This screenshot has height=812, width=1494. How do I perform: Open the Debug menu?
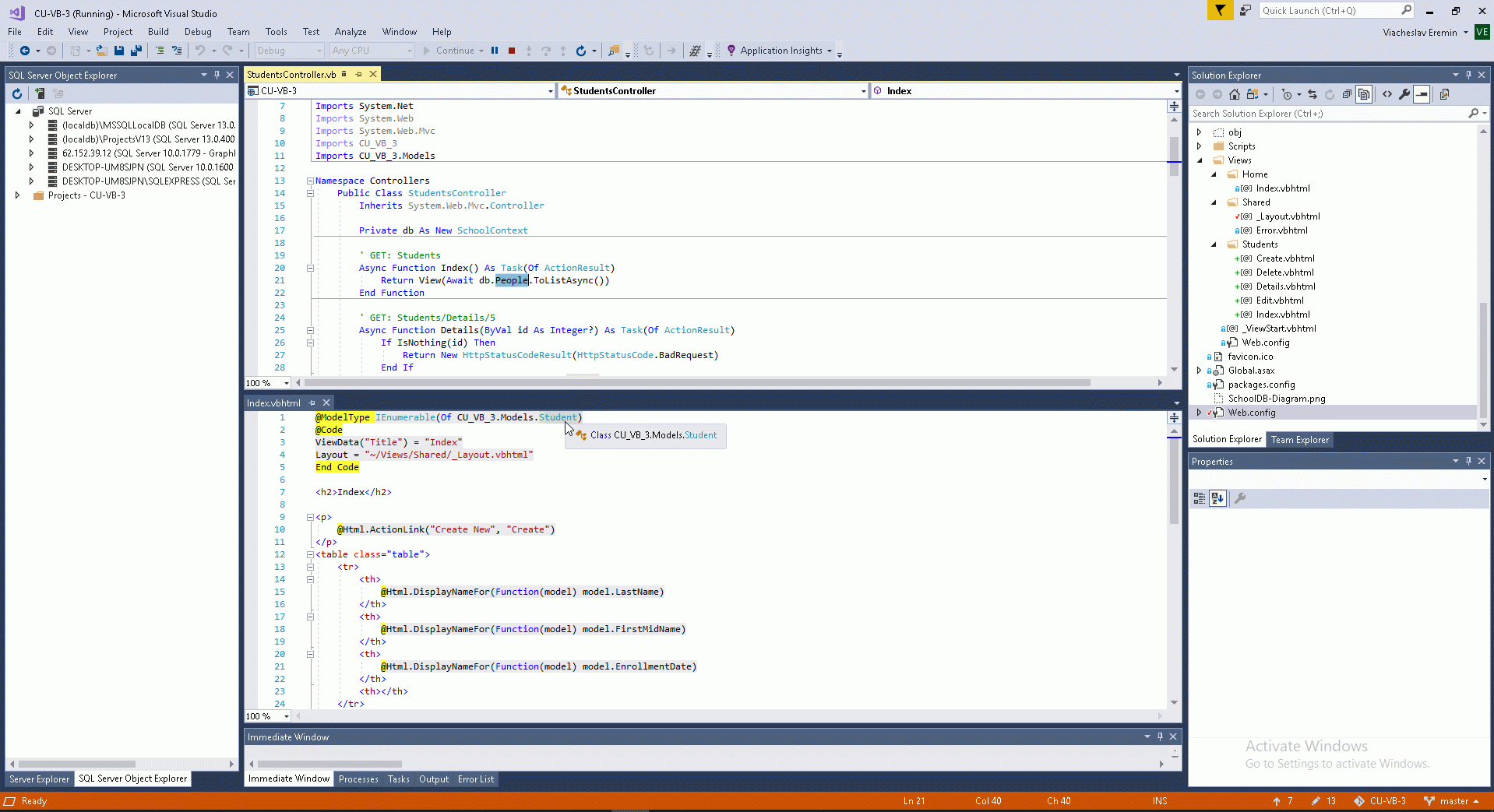tap(198, 32)
